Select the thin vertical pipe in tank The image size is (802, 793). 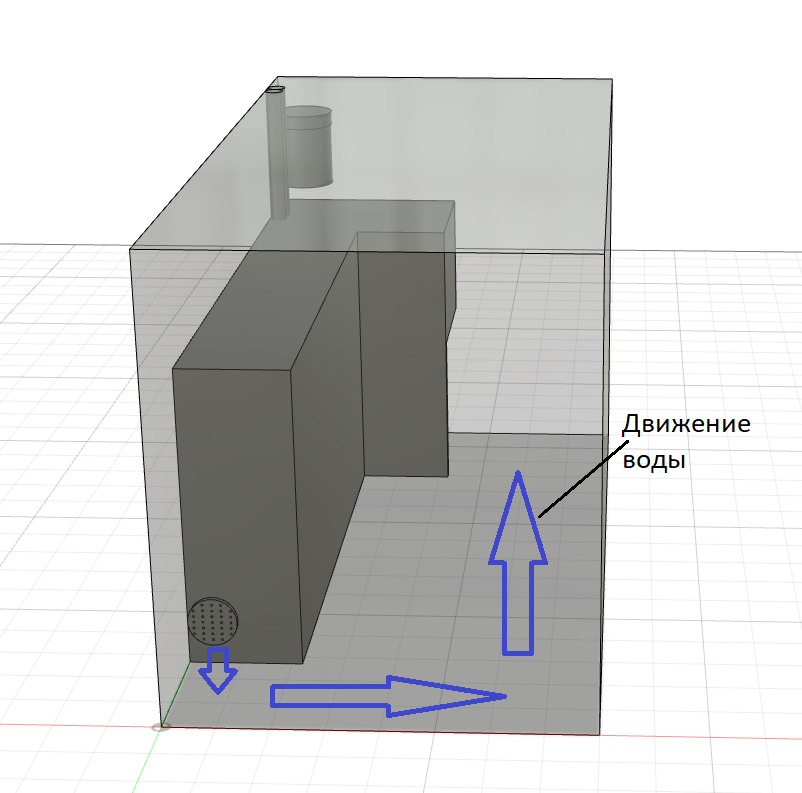[277, 152]
